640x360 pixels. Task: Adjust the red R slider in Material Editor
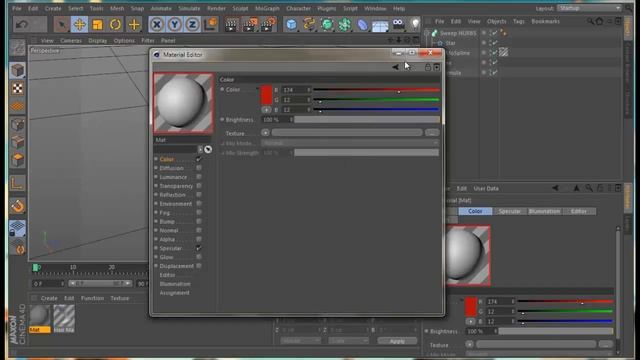point(376,90)
